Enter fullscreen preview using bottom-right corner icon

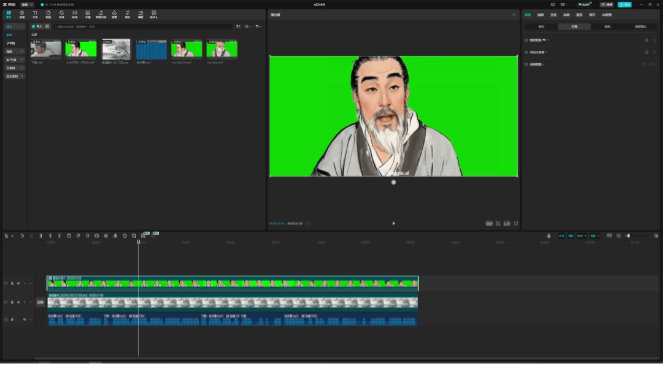[516, 223]
